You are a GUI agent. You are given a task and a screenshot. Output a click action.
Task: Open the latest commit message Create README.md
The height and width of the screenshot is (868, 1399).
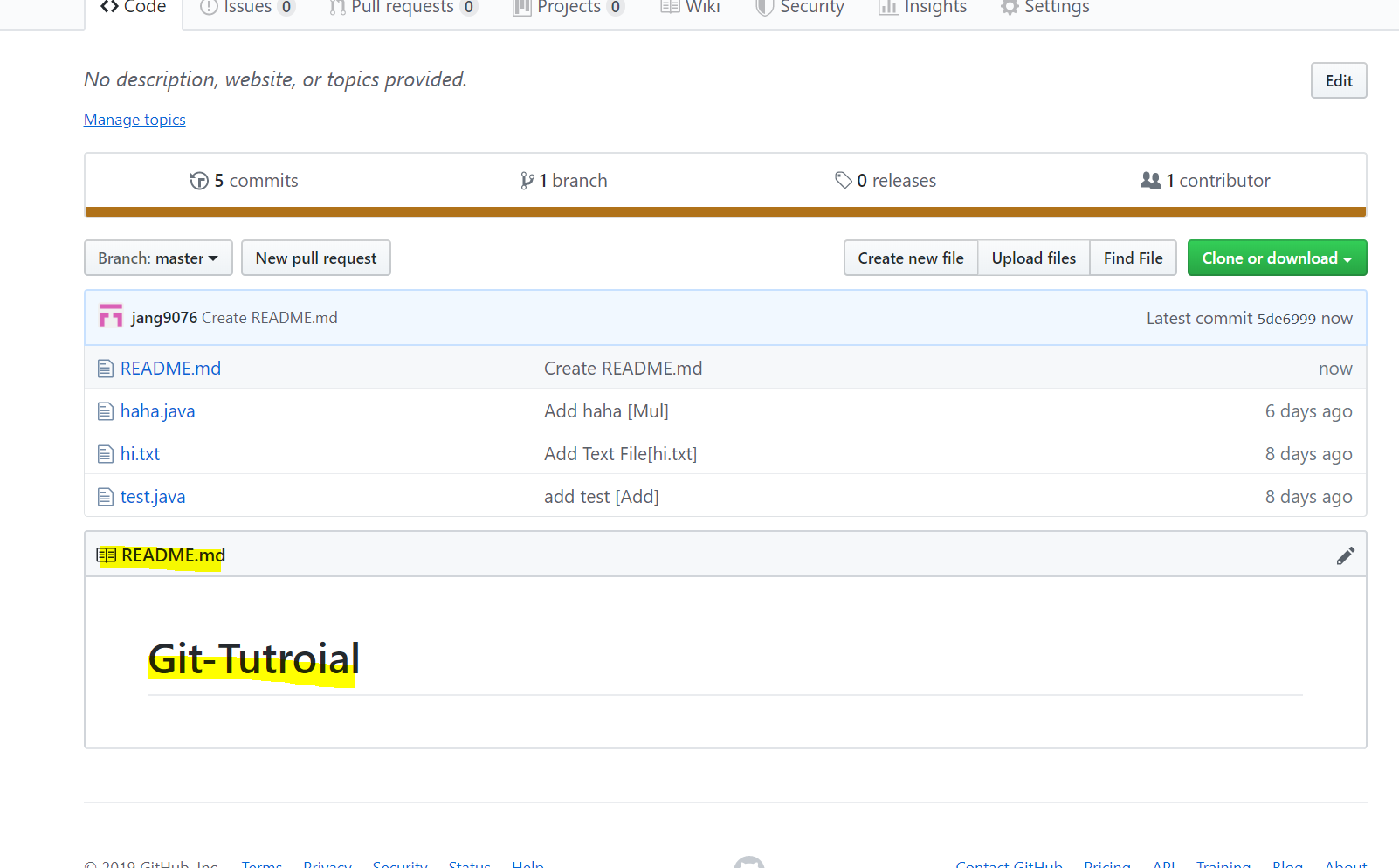(x=270, y=318)
